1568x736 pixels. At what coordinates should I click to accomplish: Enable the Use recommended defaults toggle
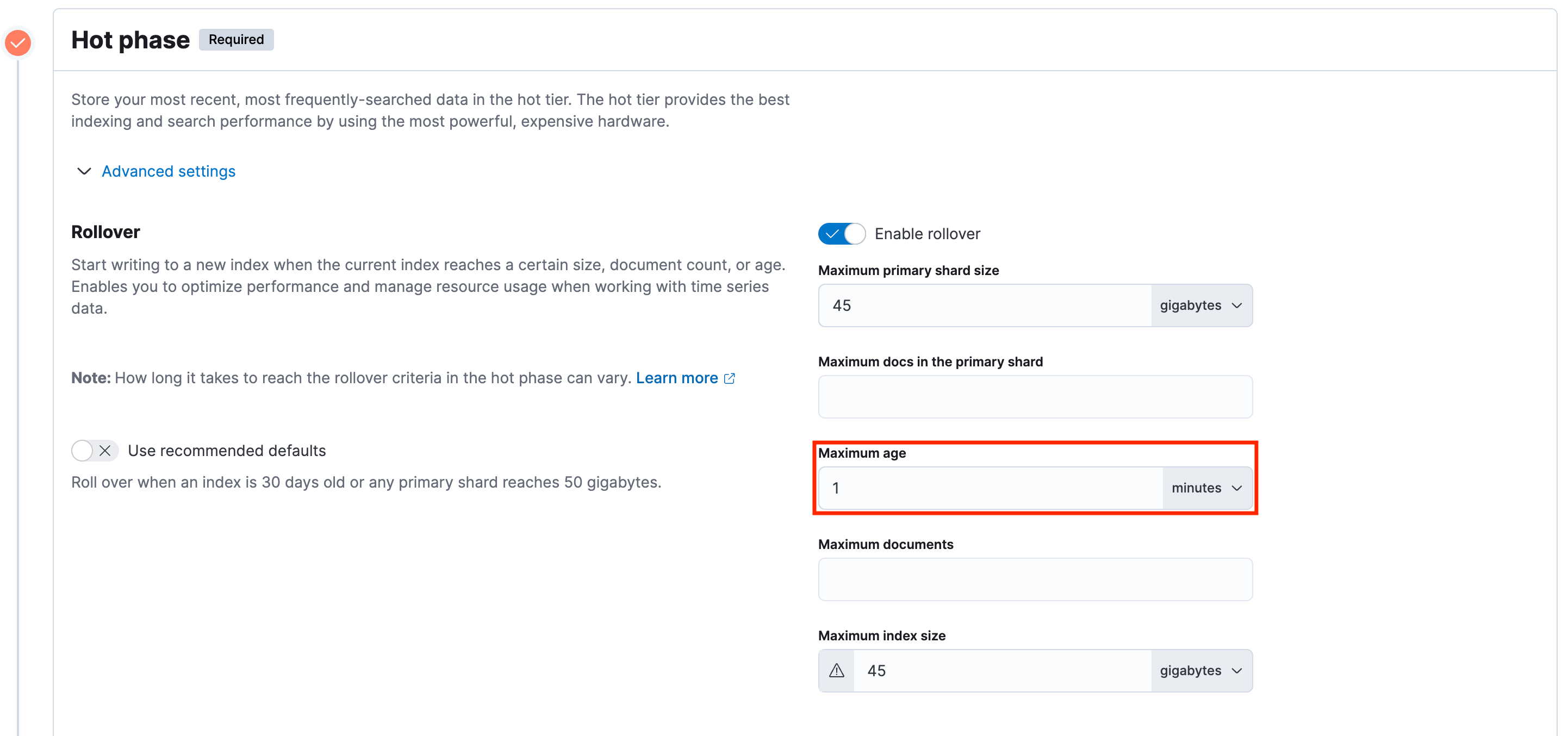coord(94,451)
